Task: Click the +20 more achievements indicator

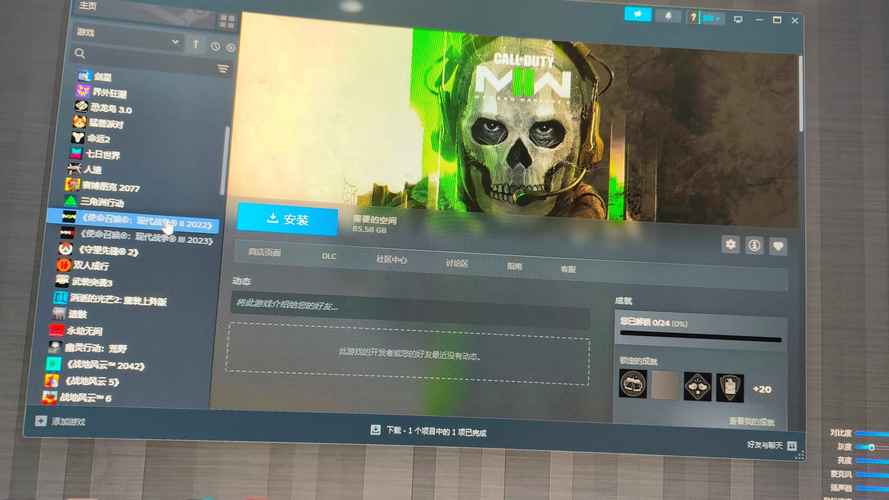Action: (762, 389)
